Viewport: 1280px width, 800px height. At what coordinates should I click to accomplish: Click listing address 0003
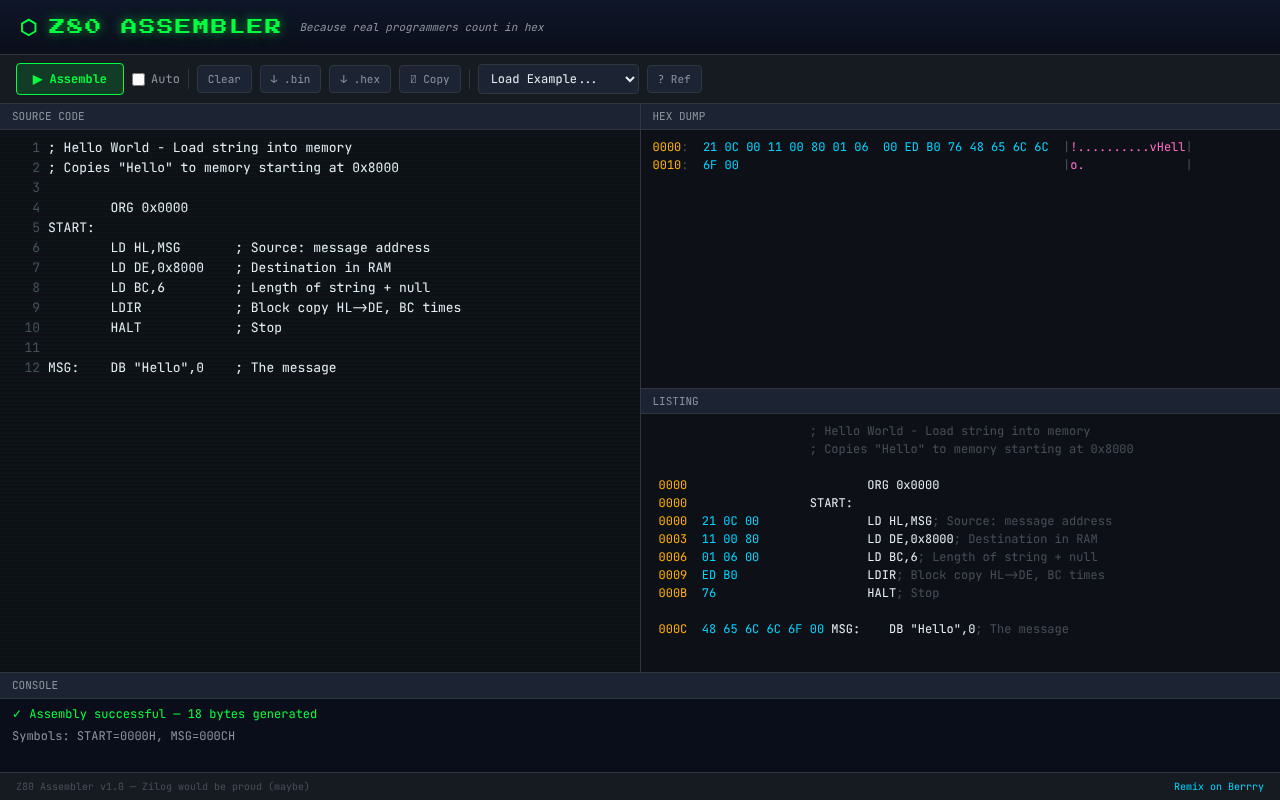673,540
